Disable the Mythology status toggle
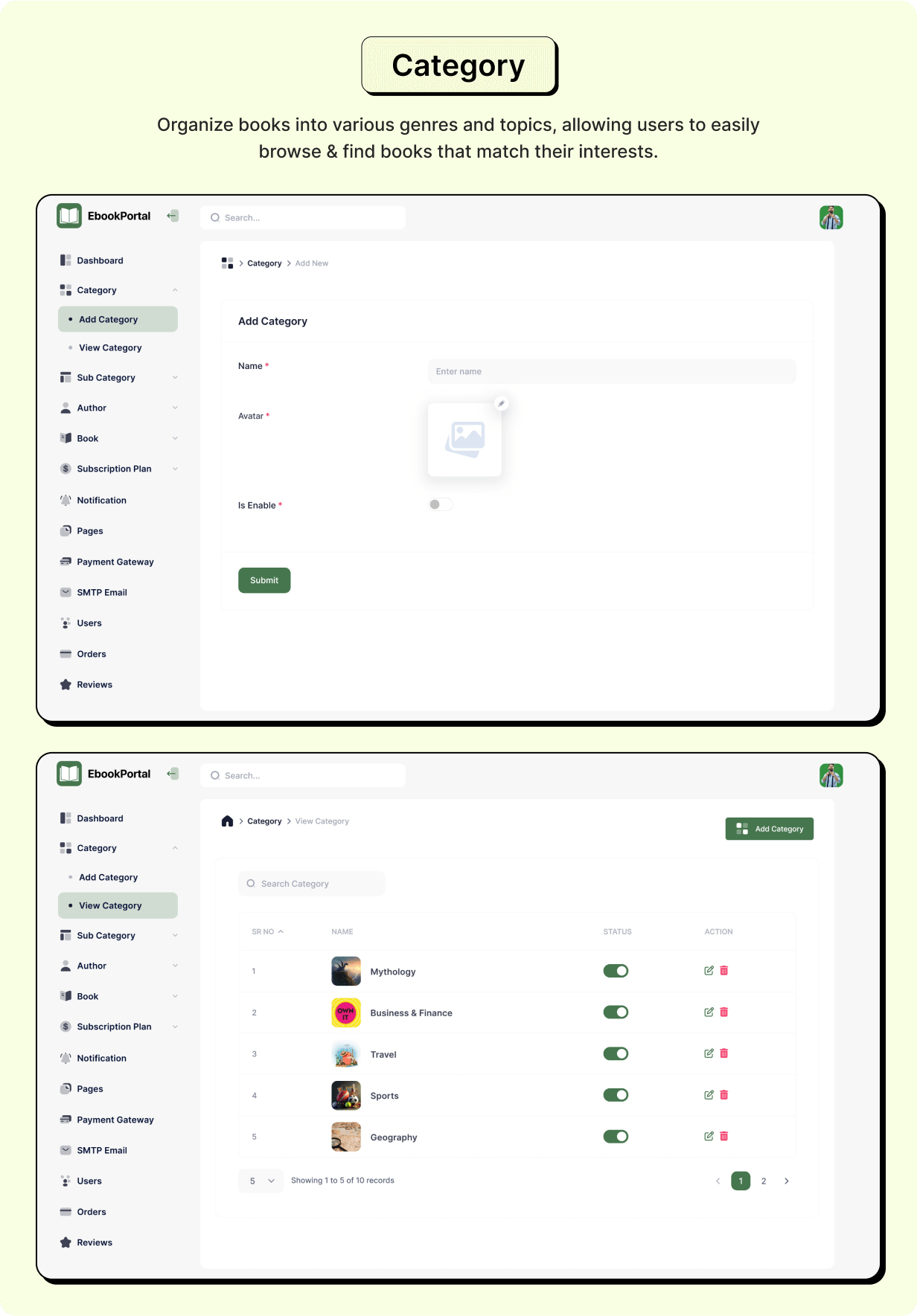Viewport: 917px width, 1316px height. (x=616, y=971)
